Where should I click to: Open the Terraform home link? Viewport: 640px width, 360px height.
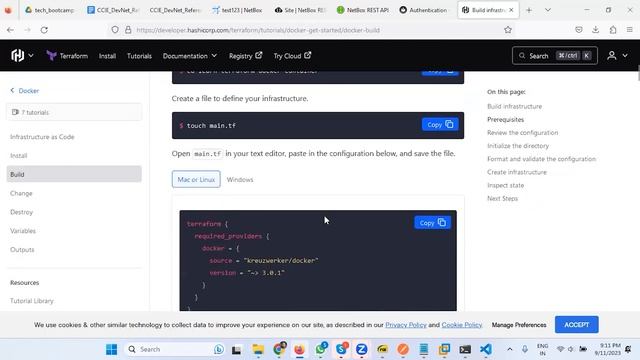tap(67, 56)
